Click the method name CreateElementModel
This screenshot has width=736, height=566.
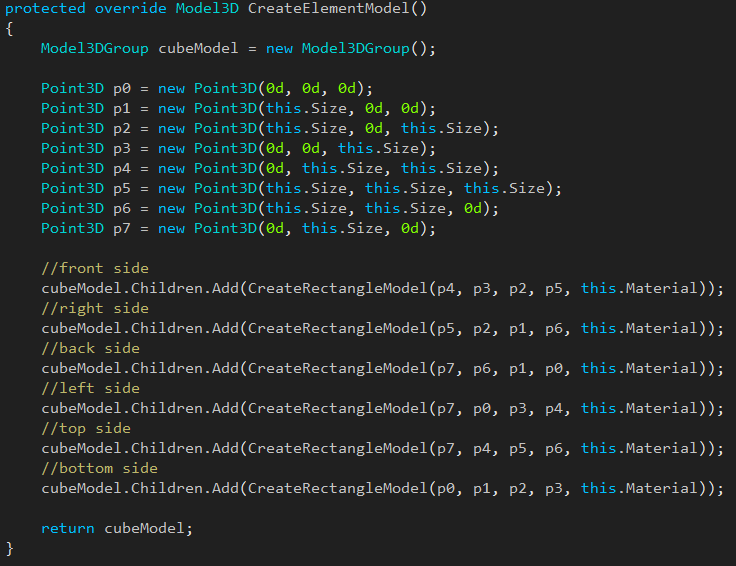329,8
